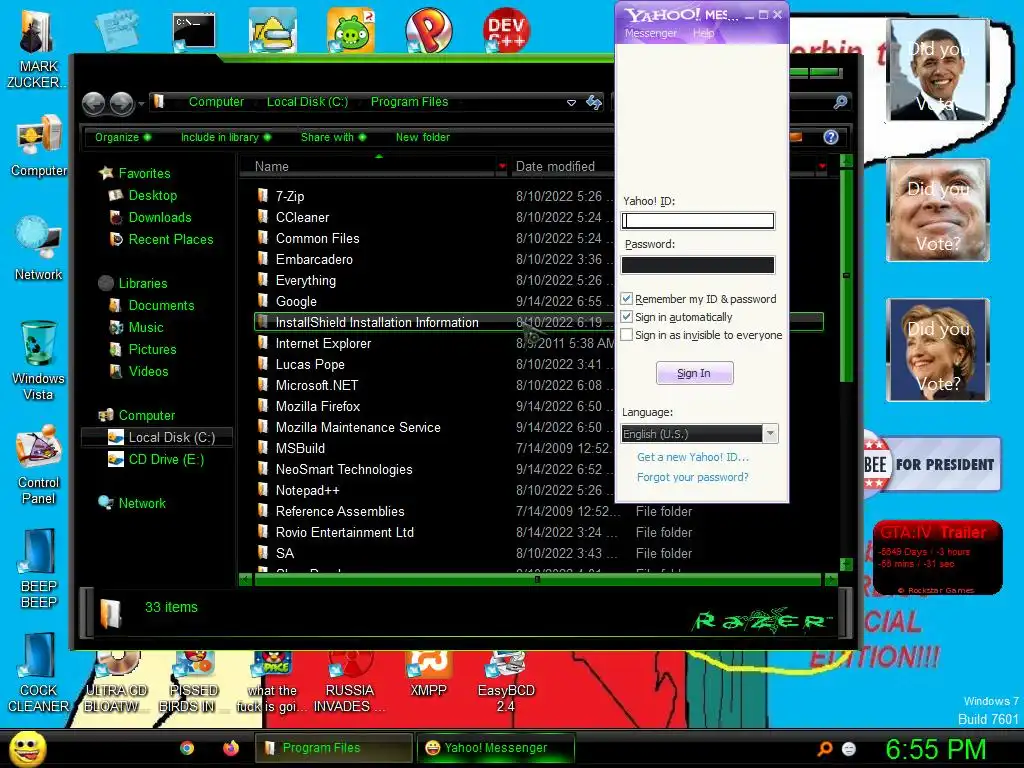Open the Include in library dropdown
The height and width of the screenshot is (768, 1024).
tap(225, 137)
